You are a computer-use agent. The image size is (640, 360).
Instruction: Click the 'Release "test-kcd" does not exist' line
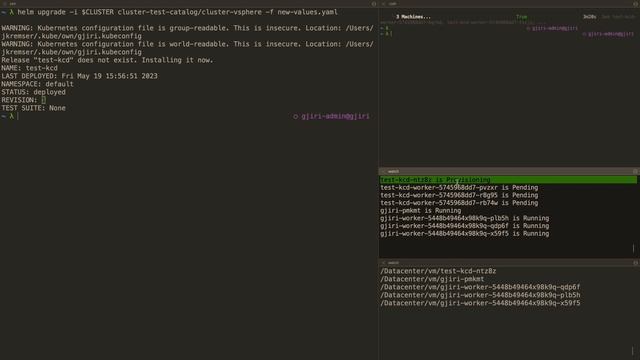[107, 60]
